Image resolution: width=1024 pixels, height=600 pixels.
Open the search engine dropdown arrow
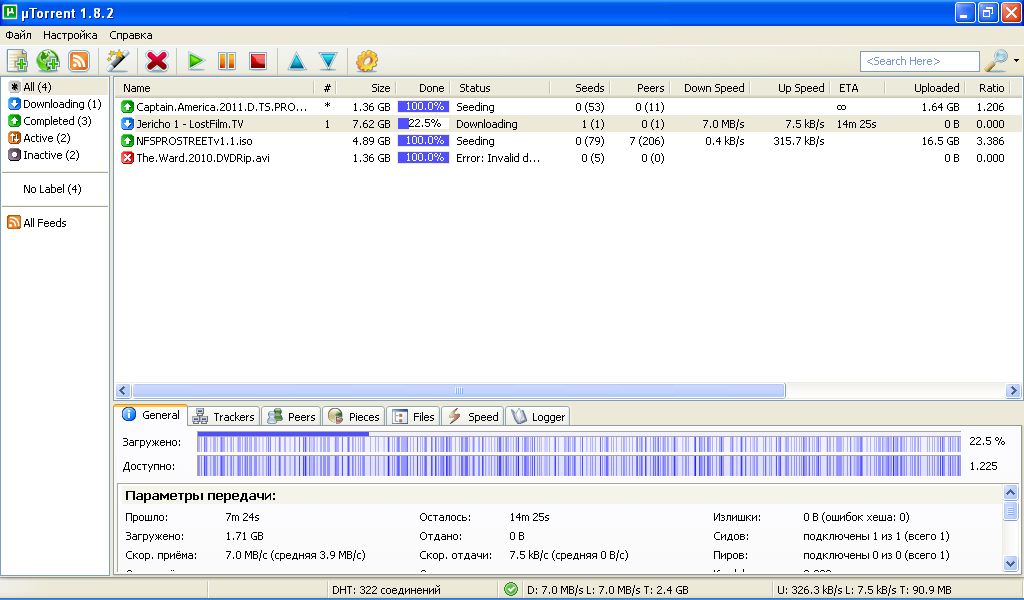[1016, 61]
